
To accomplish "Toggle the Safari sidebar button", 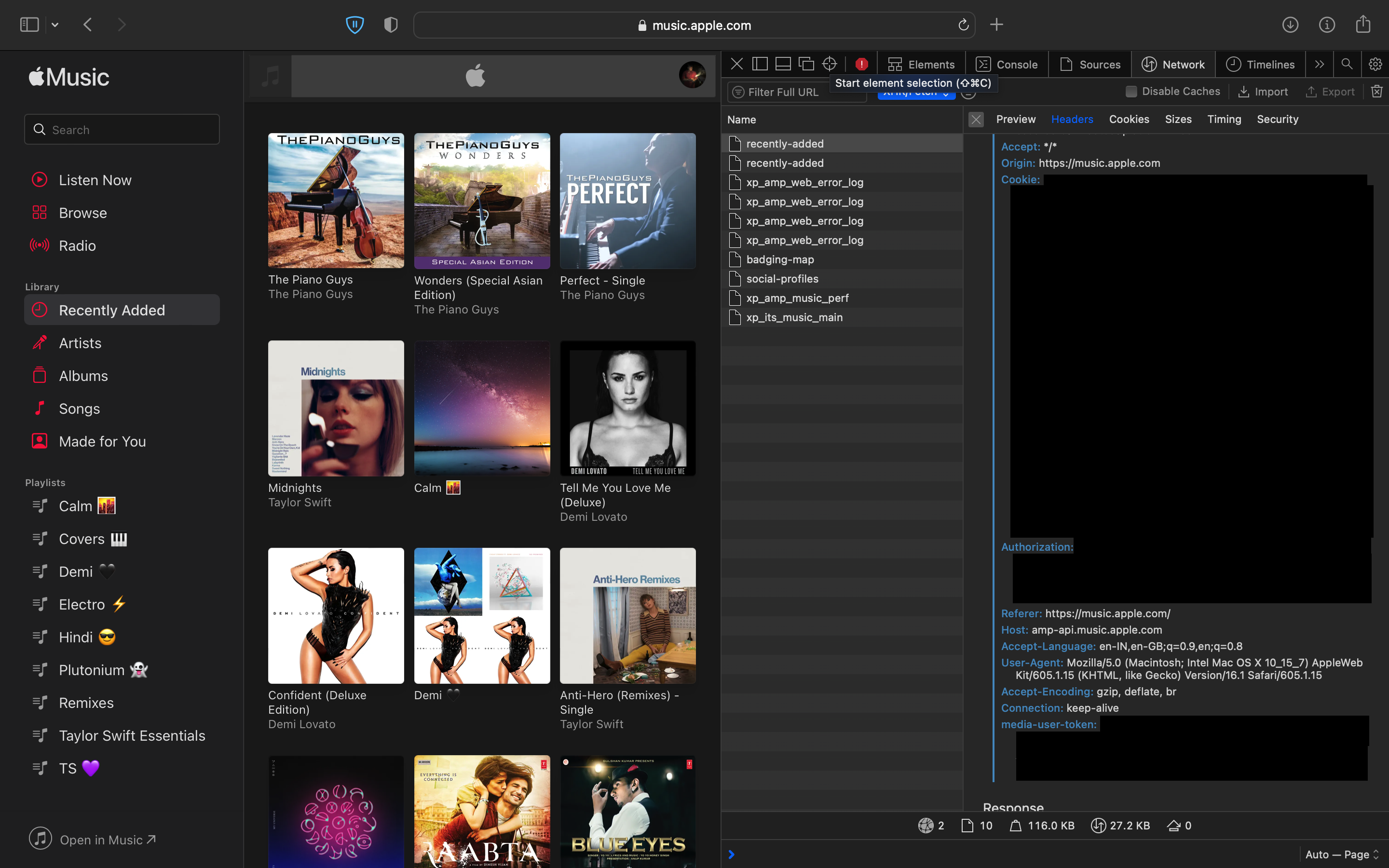I will [29, 25].
